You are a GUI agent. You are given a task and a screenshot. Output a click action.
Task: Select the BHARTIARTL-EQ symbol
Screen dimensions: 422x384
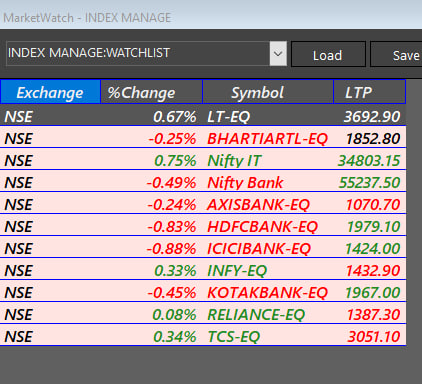point(267,139)
